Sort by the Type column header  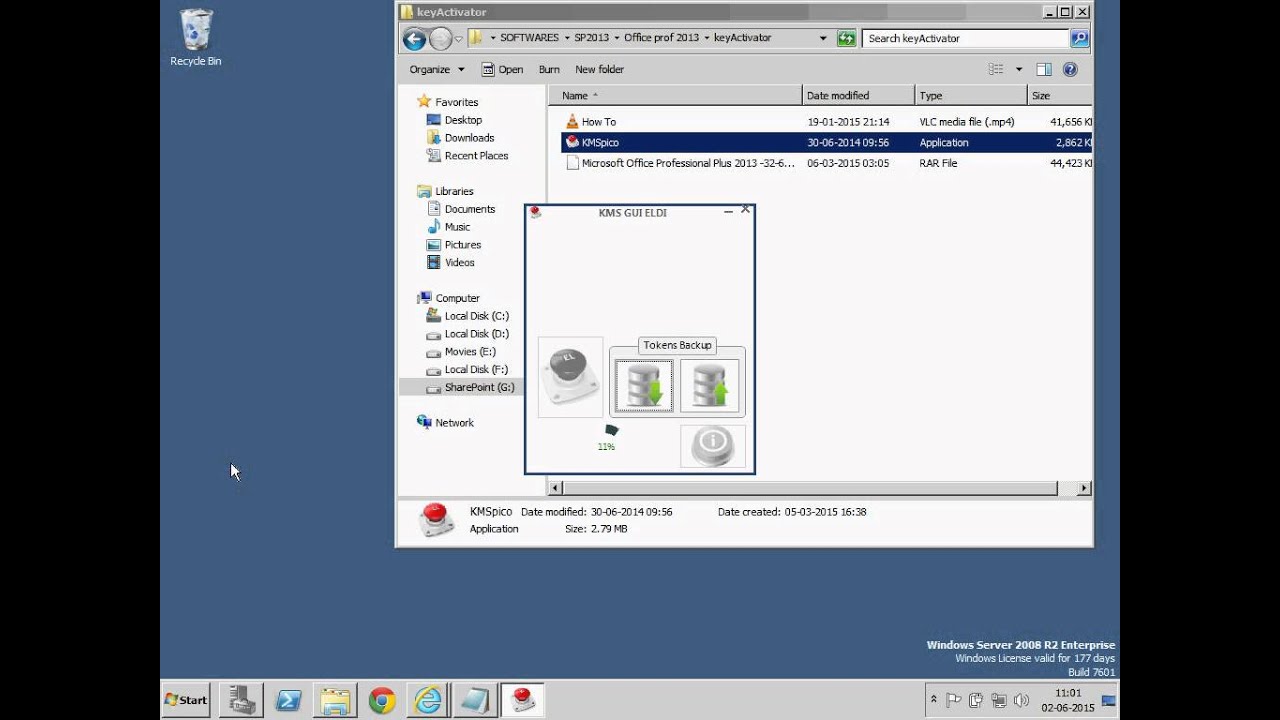click(971, 95)
